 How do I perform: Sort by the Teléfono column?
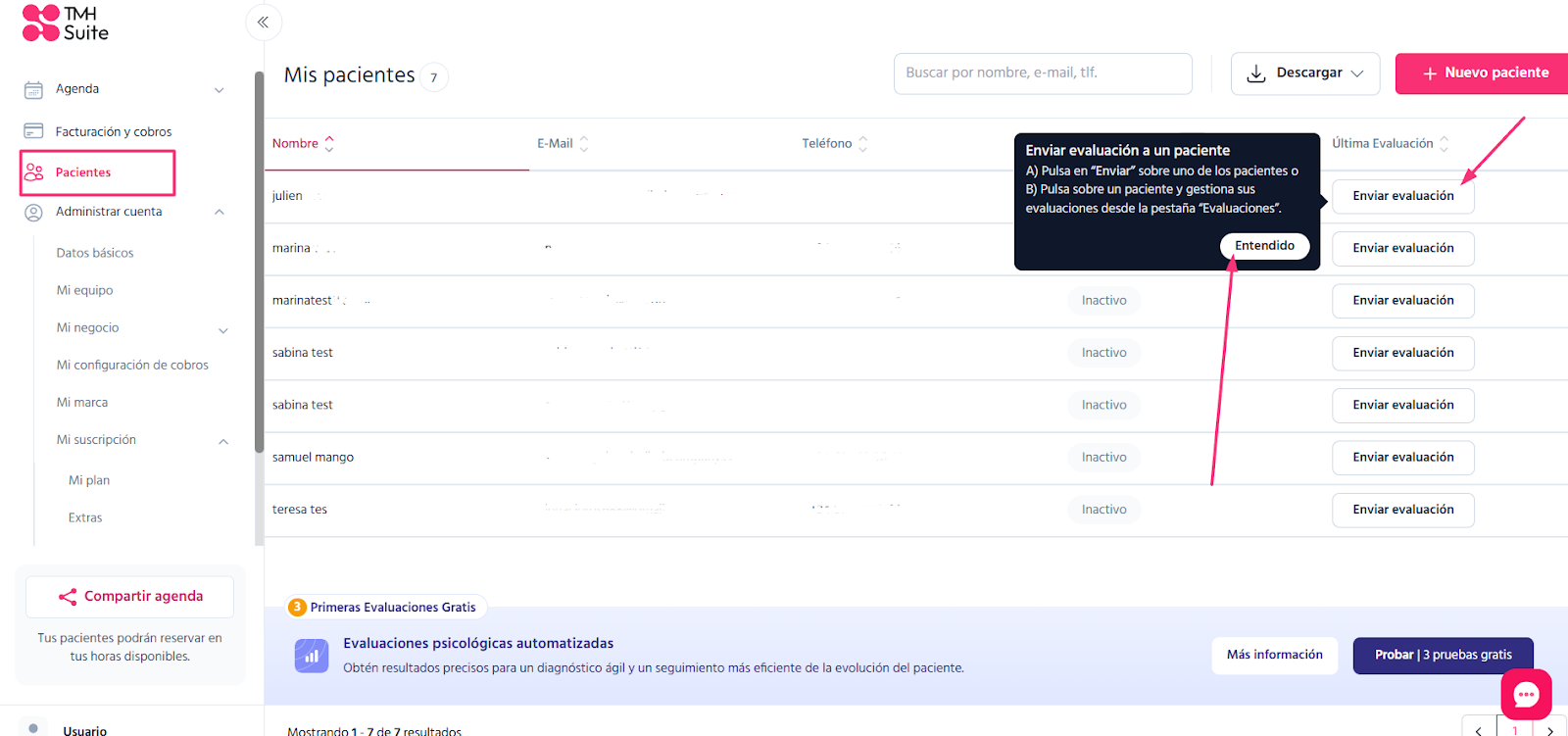pos(834,144)
